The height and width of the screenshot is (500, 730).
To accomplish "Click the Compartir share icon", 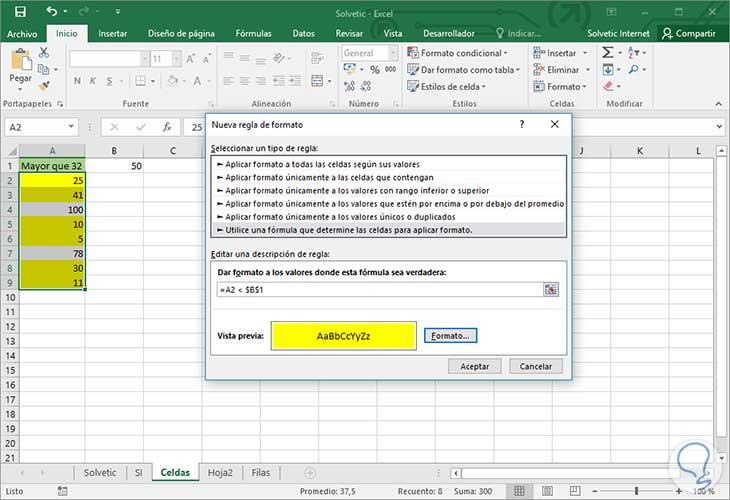I will coord(669,33).
